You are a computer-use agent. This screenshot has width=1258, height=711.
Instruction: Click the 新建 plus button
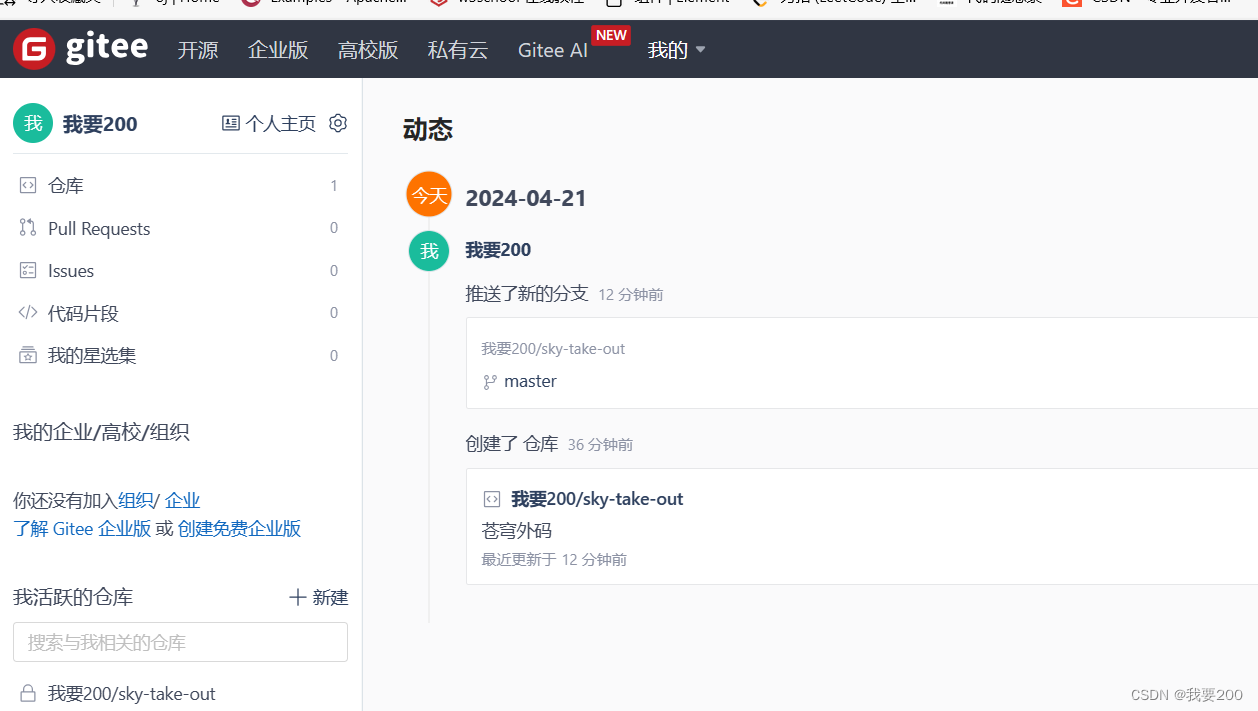pos(319,597)
